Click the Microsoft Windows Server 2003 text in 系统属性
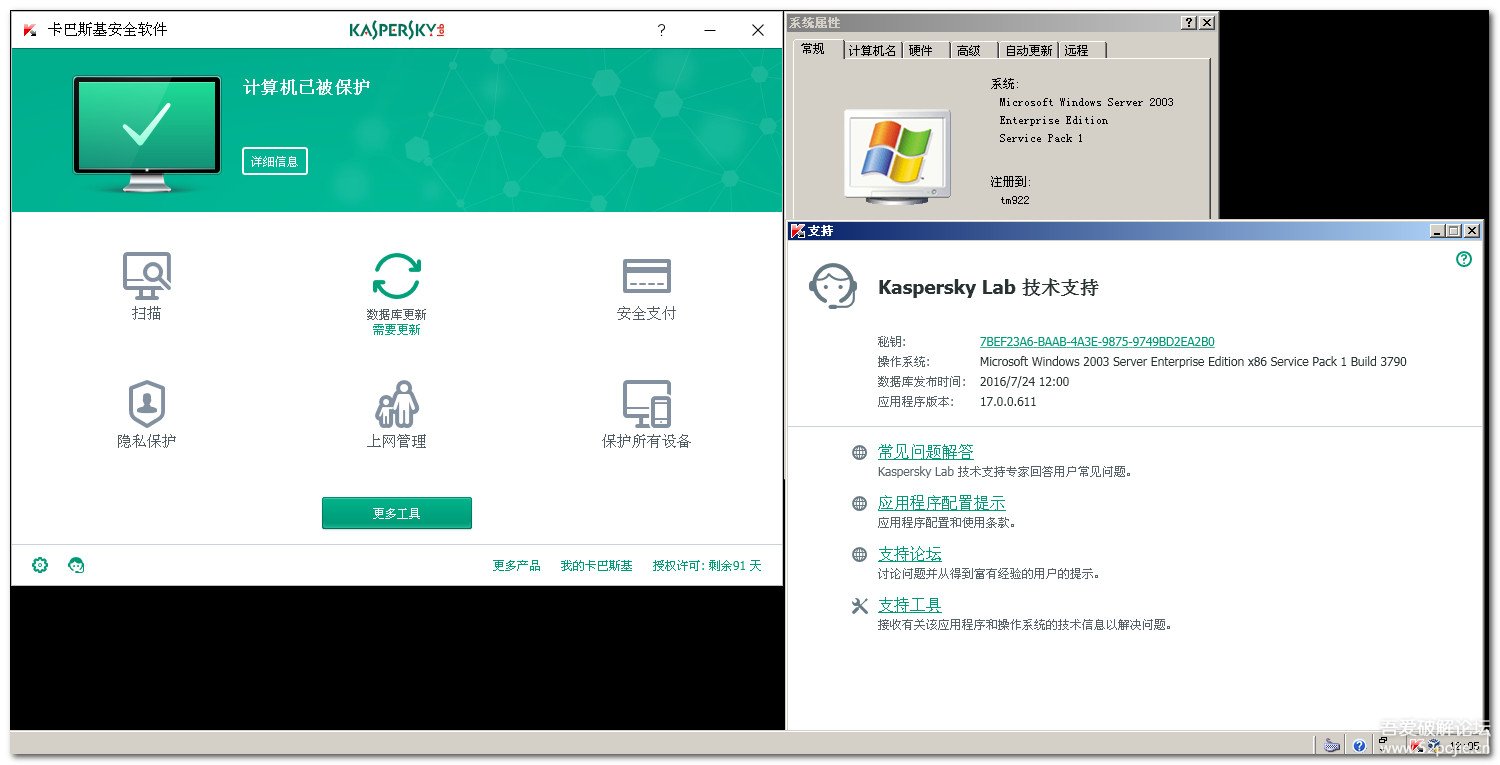The height and width of the screenshot is (765, 1500). pyautogui.click(x=1086, y=102)
